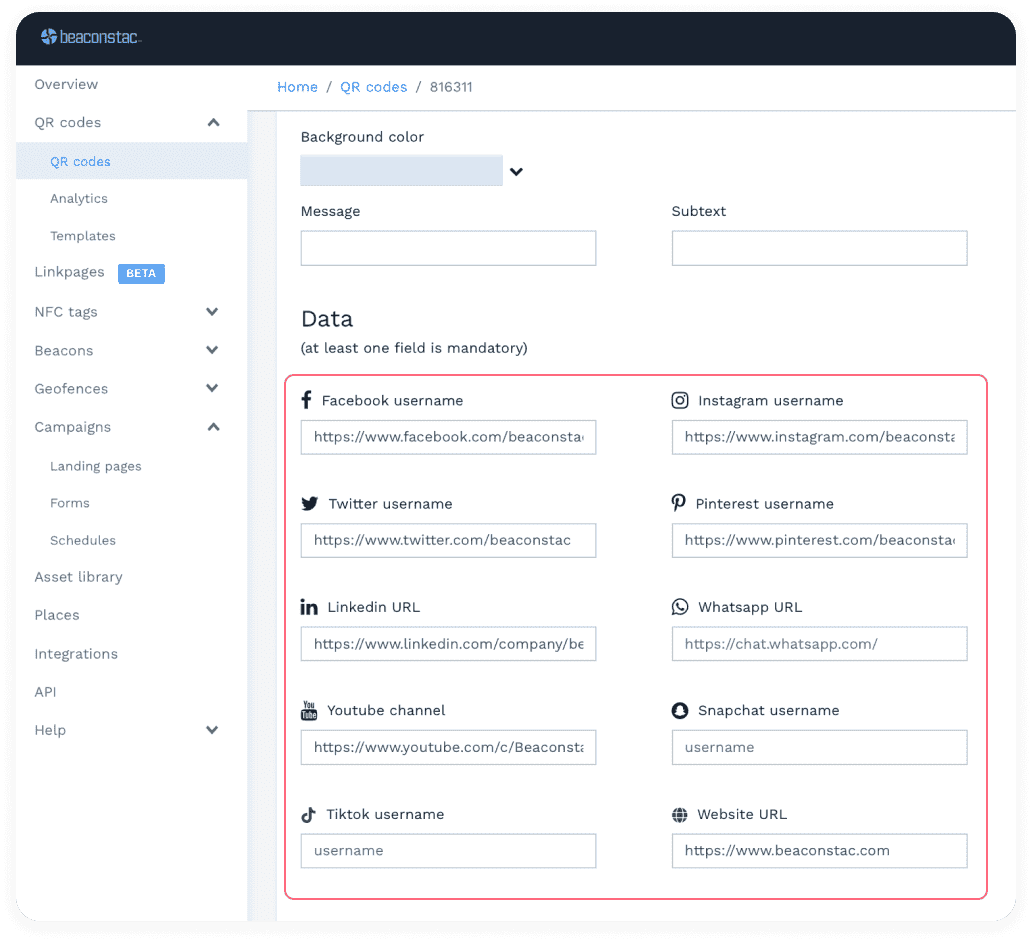Screen dimensions: 1032x942
Task: Expand the Help section
Action: [212, 729]
